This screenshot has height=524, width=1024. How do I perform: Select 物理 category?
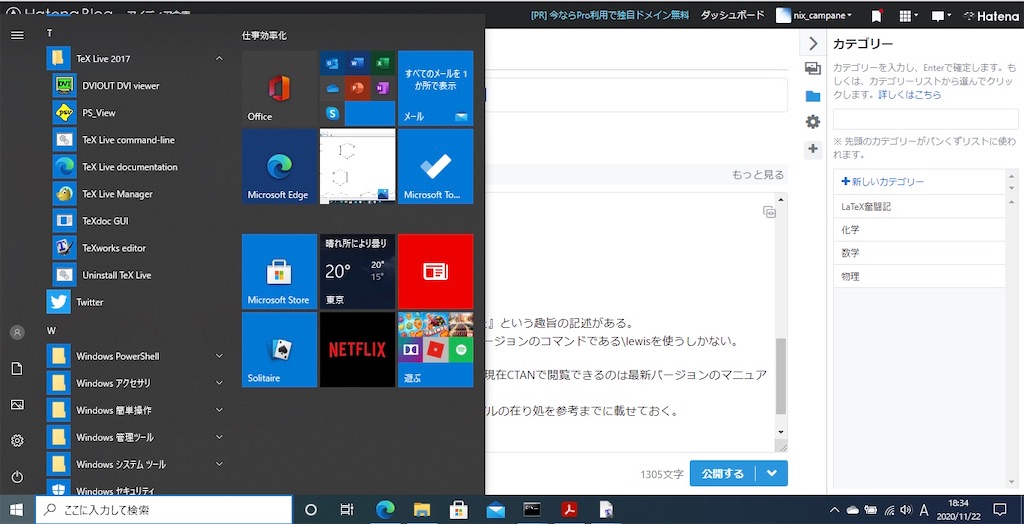(919, 276)
